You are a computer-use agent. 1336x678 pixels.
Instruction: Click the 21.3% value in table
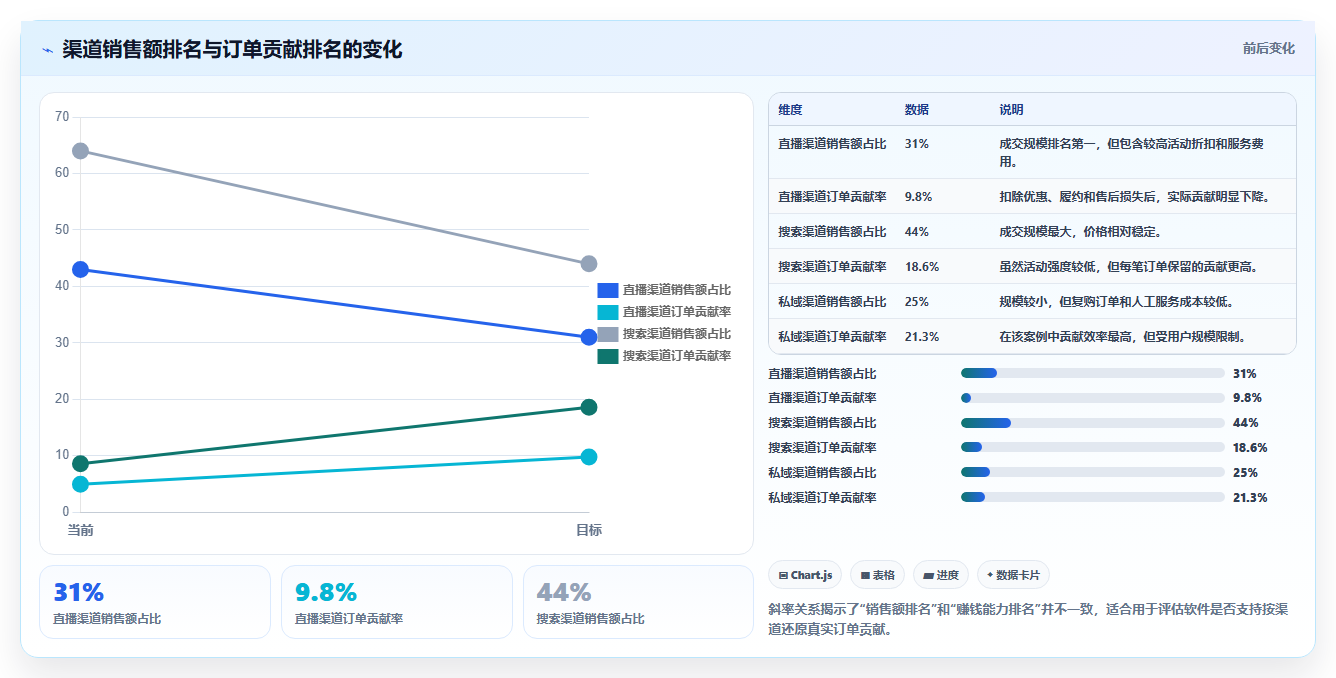[921, 337]
